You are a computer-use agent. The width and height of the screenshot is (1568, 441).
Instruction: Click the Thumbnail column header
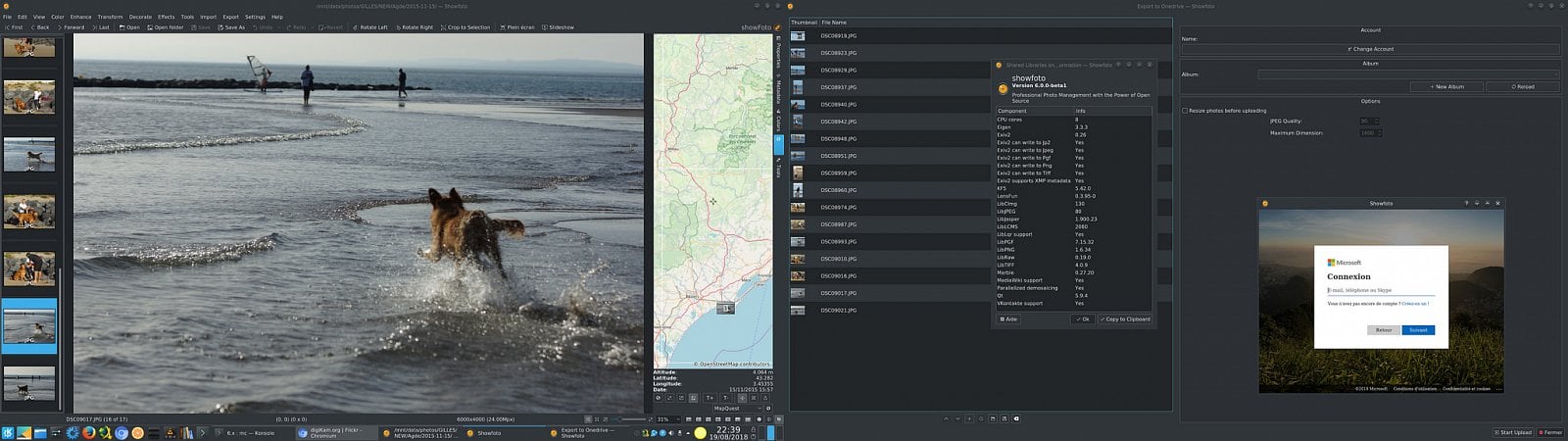(x=804, y=22)
